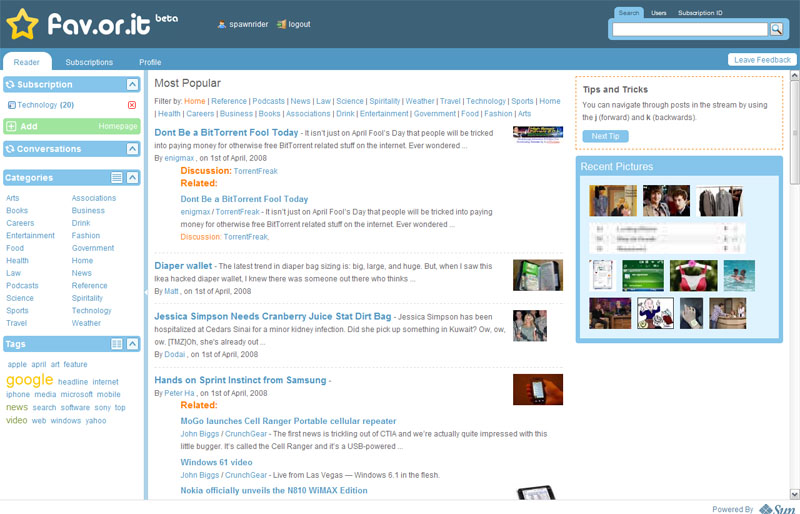Screen dimensions: 800x514
Task: Click the Fav.or.it star logo
Action: pyautogui.click(x=22, y=24)
